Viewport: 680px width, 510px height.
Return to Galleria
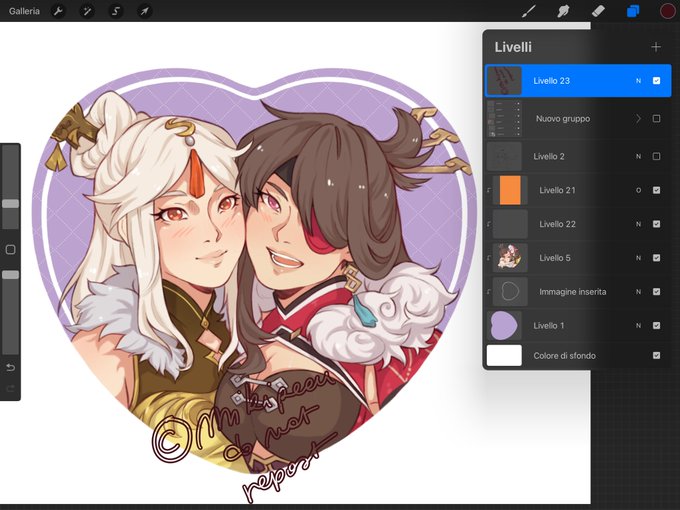click(24, 11)
